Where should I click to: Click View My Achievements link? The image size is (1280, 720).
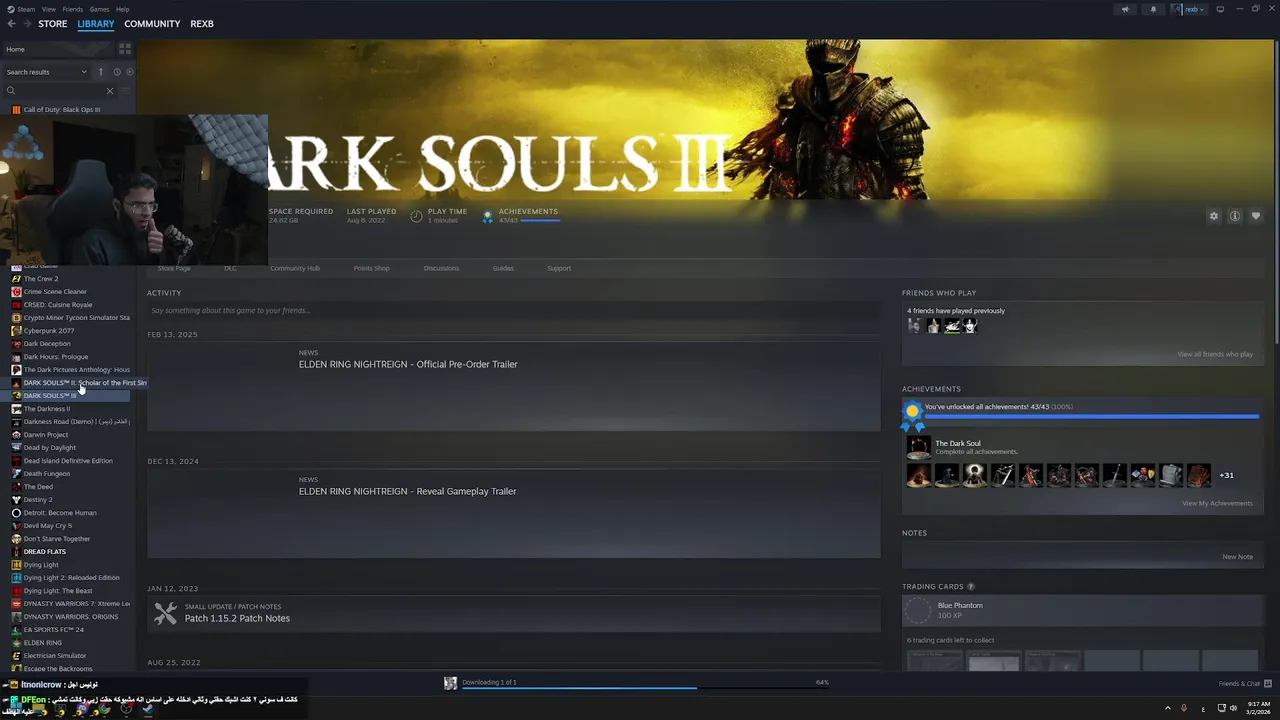1217,503
